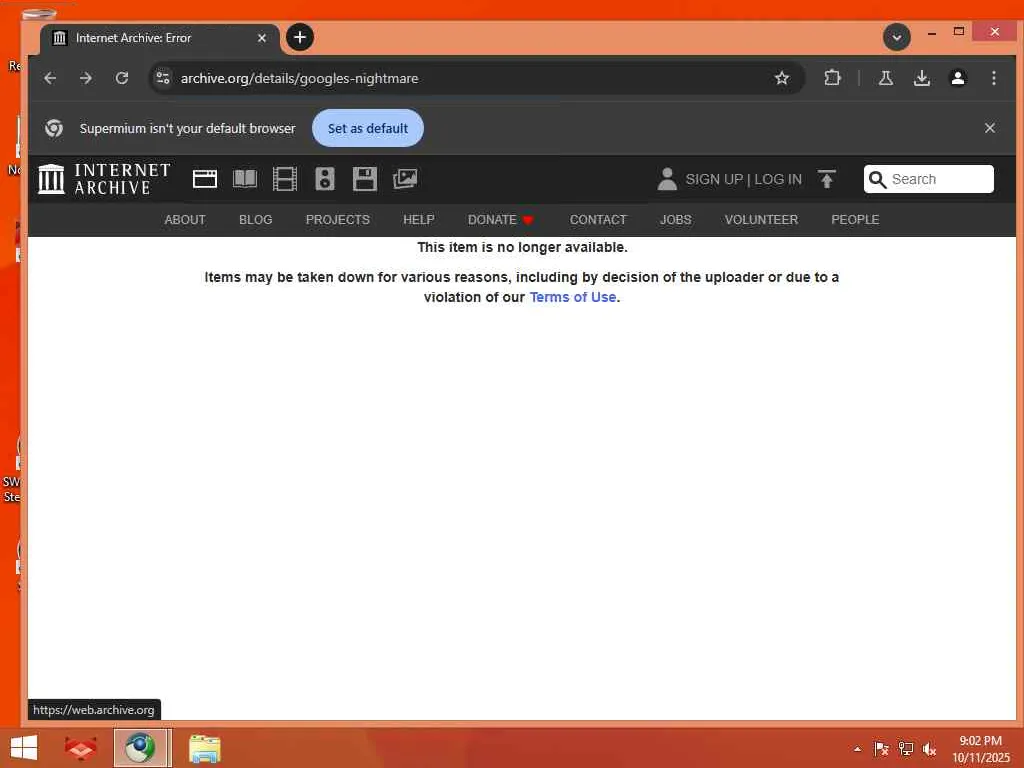Open the JOBS menu item

click(x=675, y=220)
